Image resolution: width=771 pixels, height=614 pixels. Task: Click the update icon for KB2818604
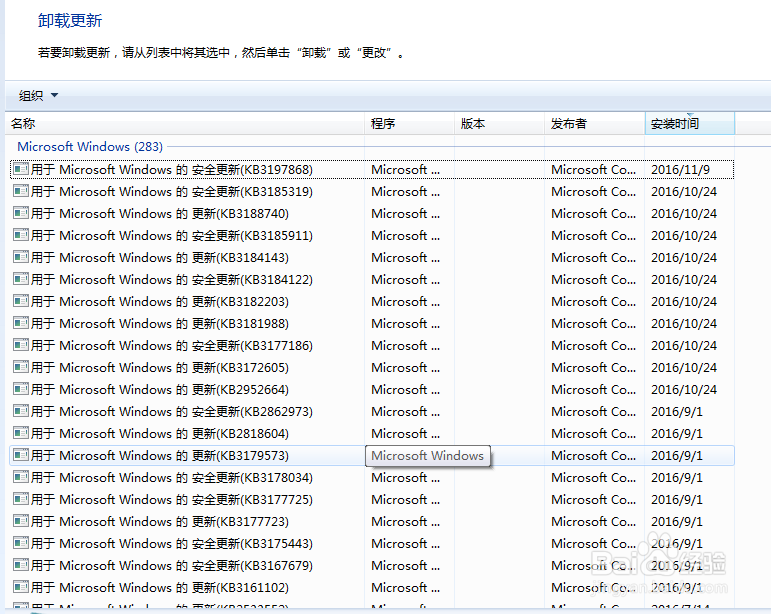tap(21, 433)
